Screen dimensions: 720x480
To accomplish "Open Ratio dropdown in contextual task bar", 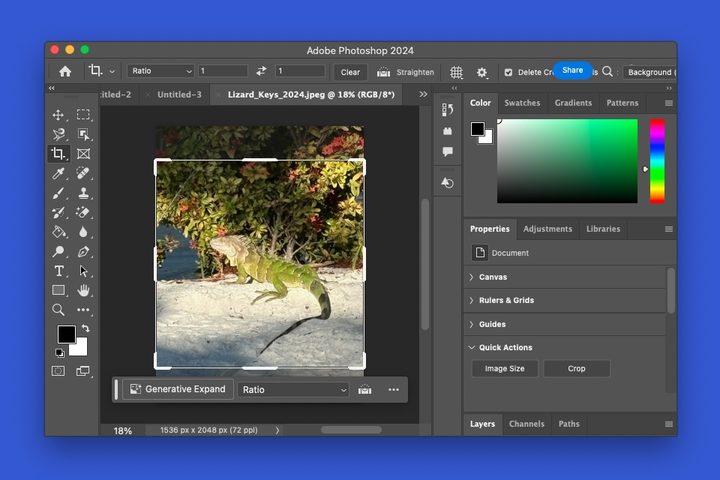I will (x=294, y=390).
